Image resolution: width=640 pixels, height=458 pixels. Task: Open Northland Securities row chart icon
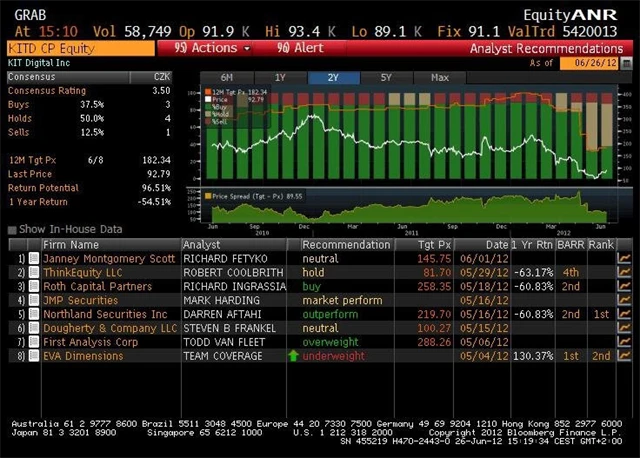pyautogui.click(x=625, y=314)
